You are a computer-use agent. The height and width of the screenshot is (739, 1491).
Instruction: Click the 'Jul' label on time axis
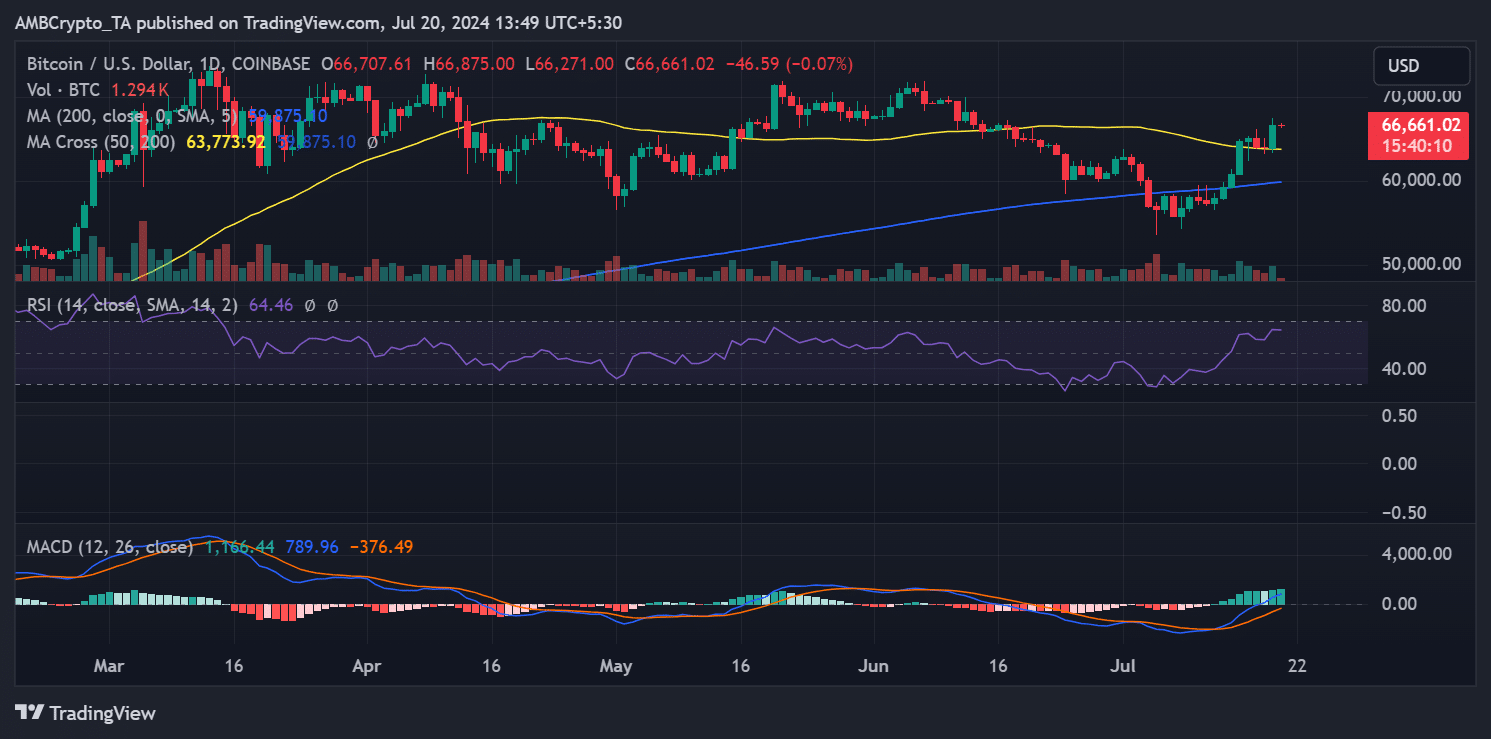coord(1122,664)
